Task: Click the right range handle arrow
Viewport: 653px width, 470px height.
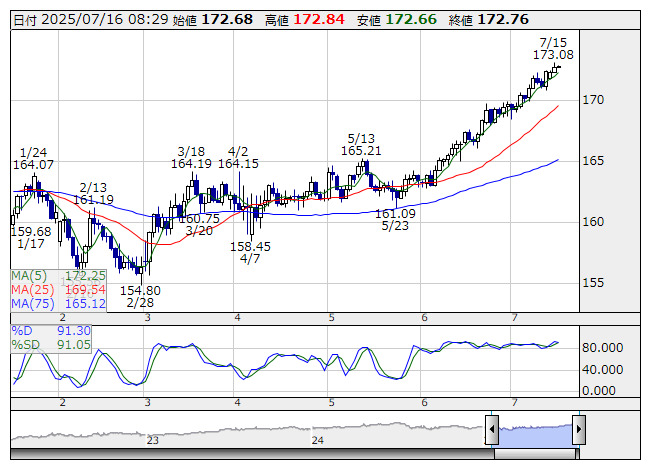Action: 579,429
